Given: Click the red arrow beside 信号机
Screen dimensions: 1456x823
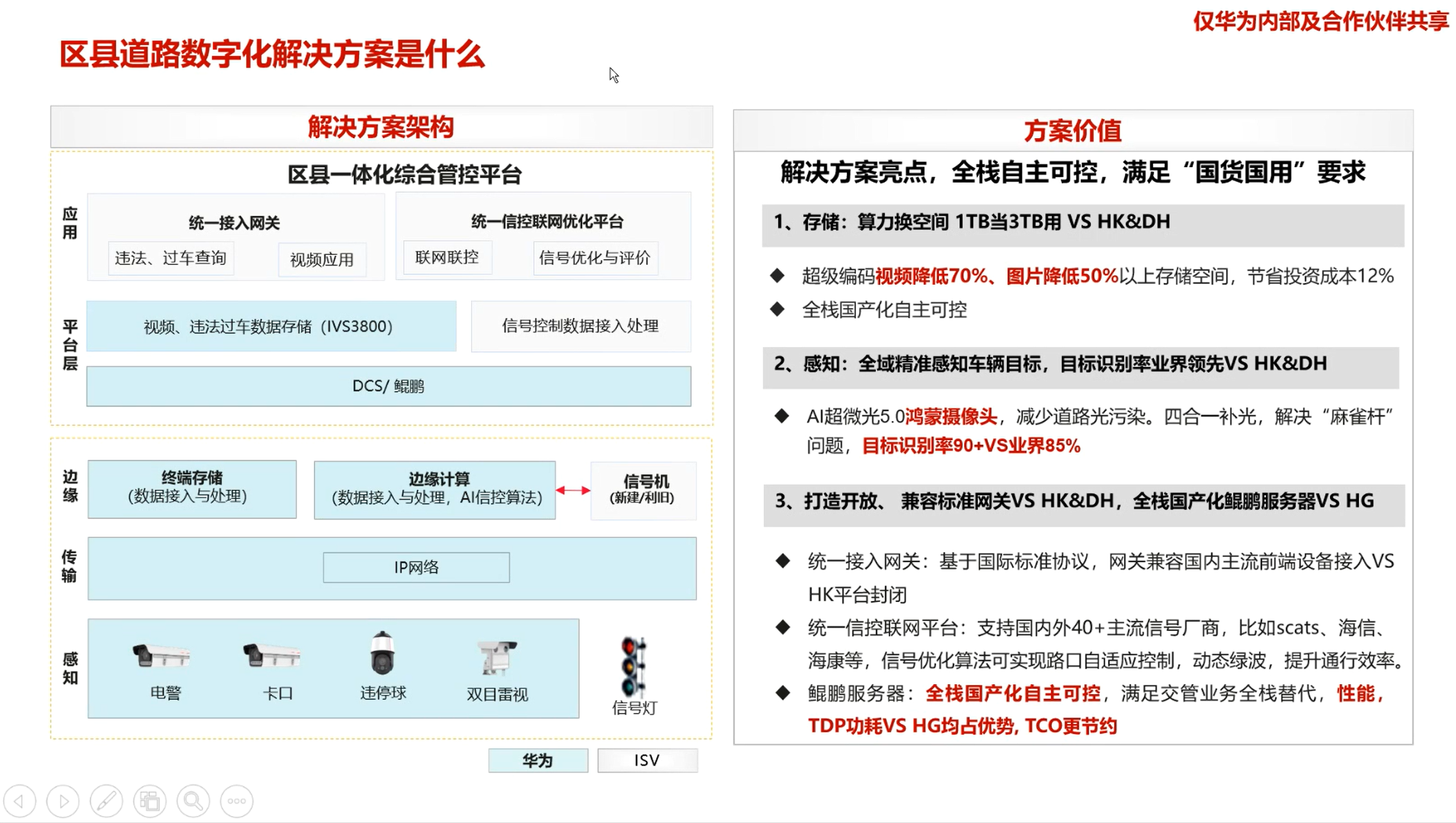Looking at the screenshot, I should [x=573, y=490].
